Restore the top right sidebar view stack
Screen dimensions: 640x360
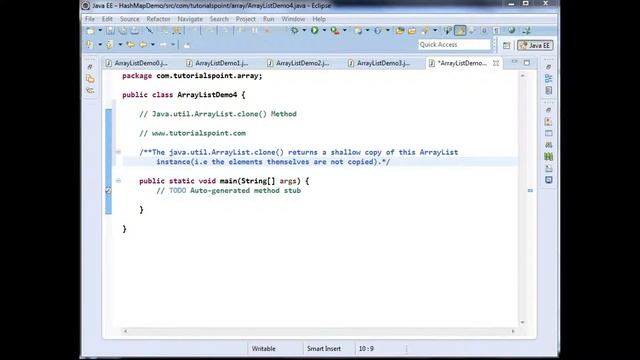coord(549,67)
